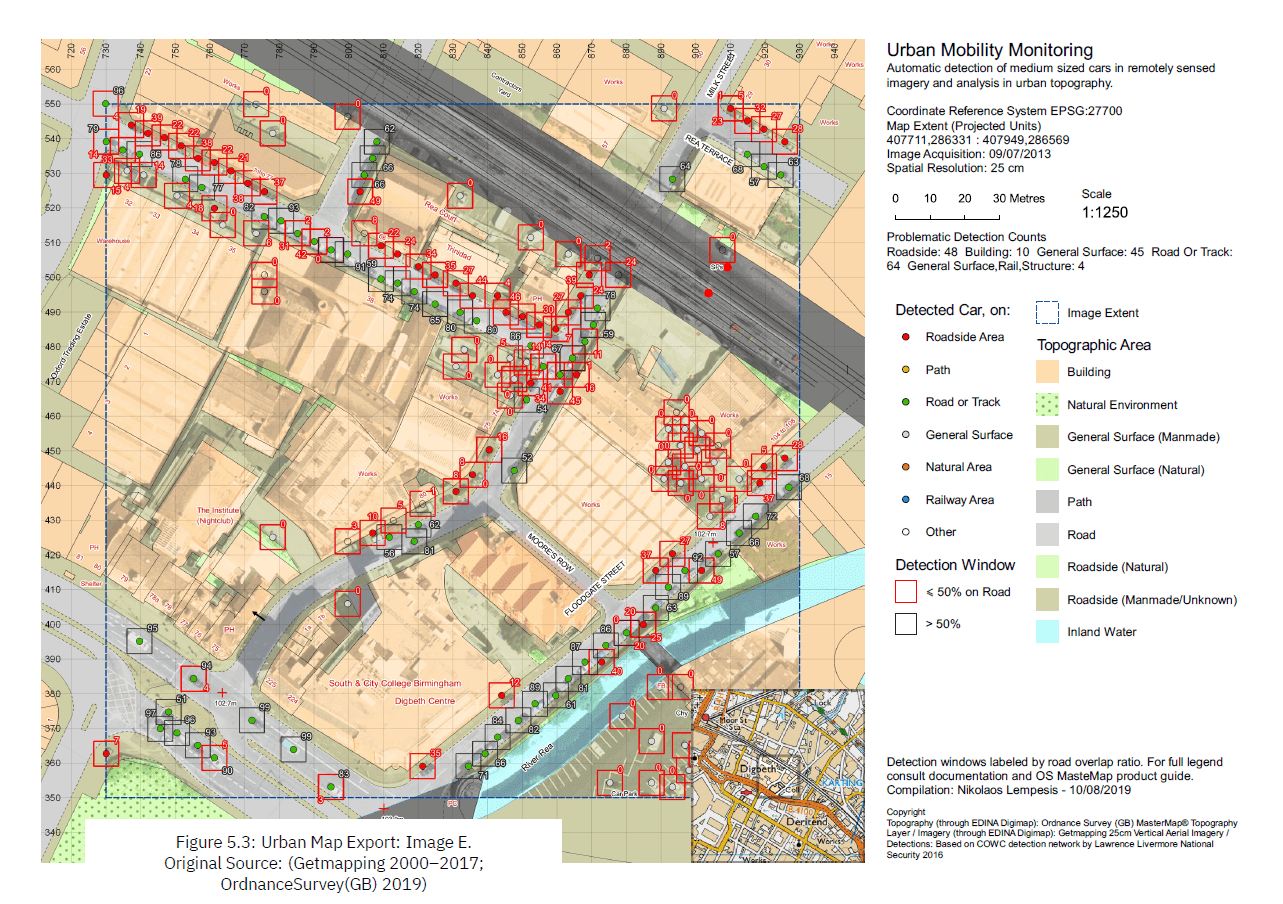The width and height of the screenshot is (1283, 904).
Task: Click the Roadside (Manmade/Unknown) swatch
Action: [x=1047, y=600]
